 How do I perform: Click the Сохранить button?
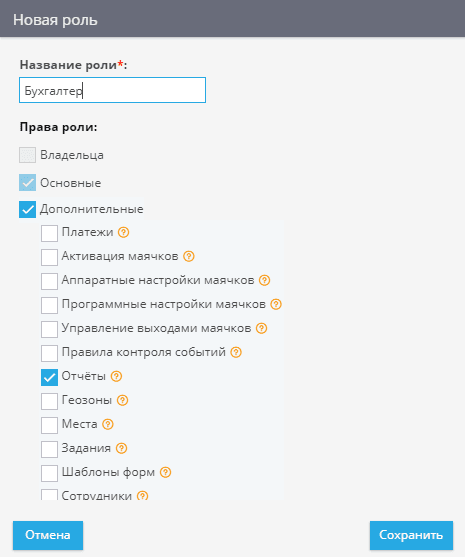[411, 535]
